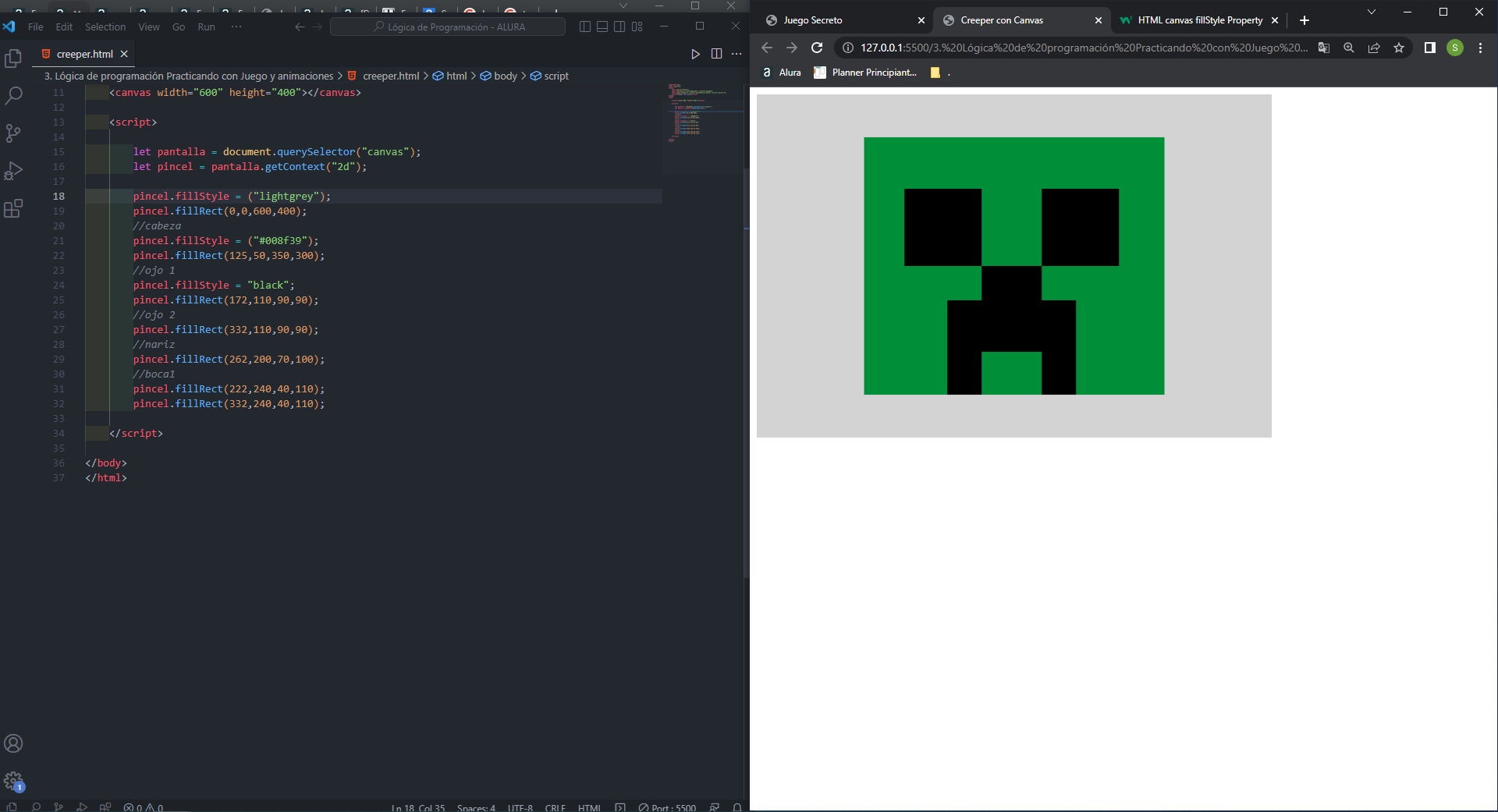Image resolution: width=1498 pixels, height=812 pixels.
Task: Click the body breadcrumb
Action: point(499,76)
